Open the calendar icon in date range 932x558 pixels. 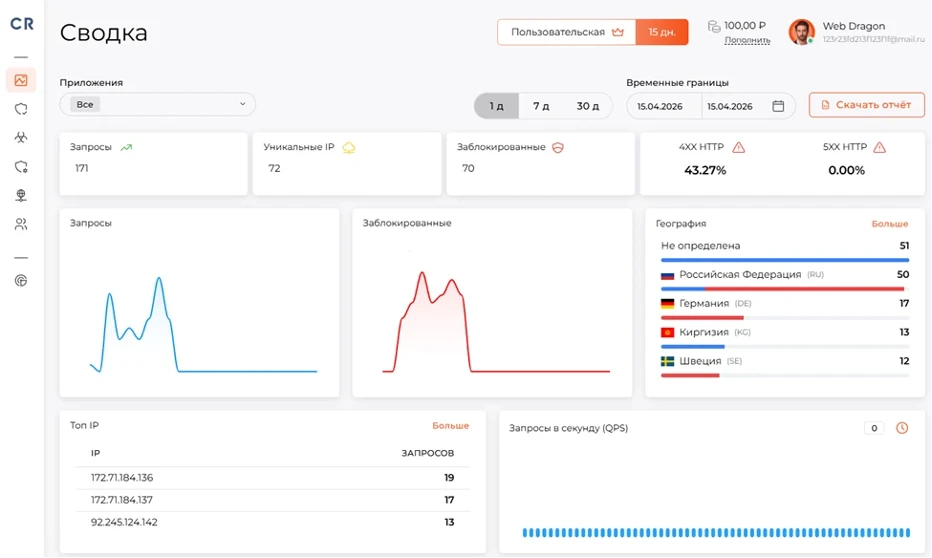pyautogui.click(x=778, y=106)
